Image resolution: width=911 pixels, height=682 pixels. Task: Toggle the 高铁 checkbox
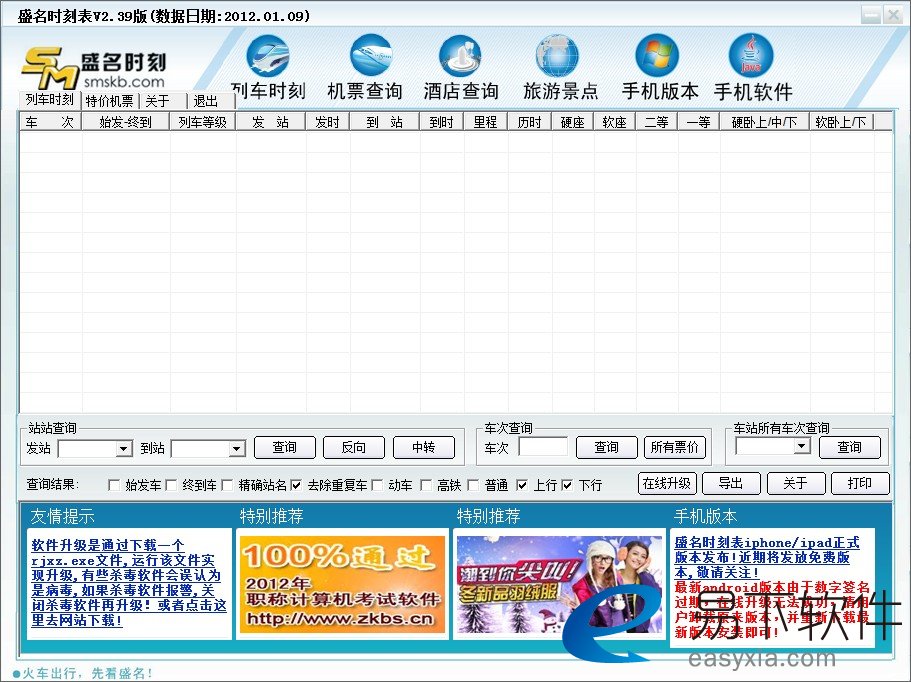426,484
